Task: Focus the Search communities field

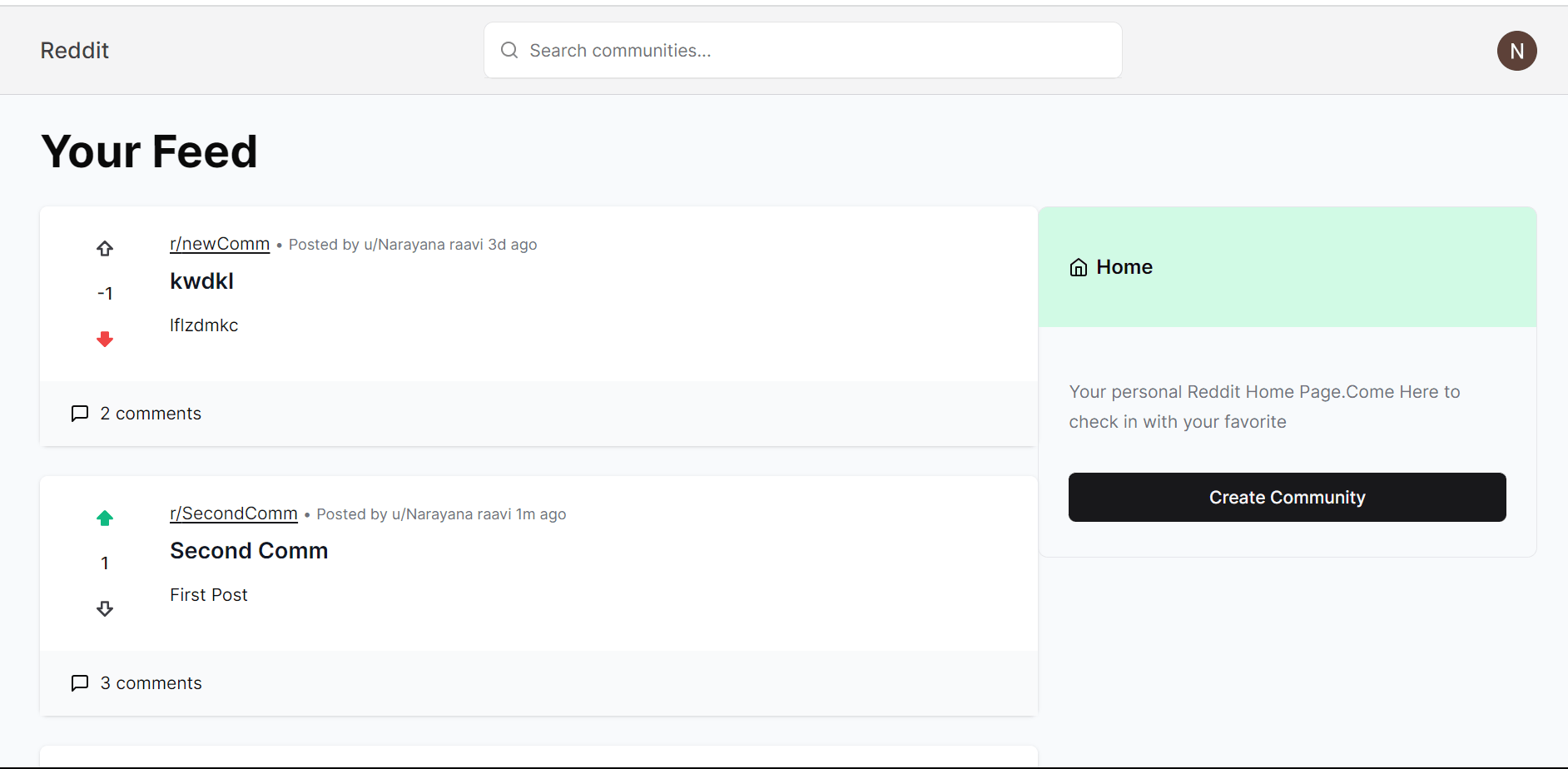Action: [803, 50]
